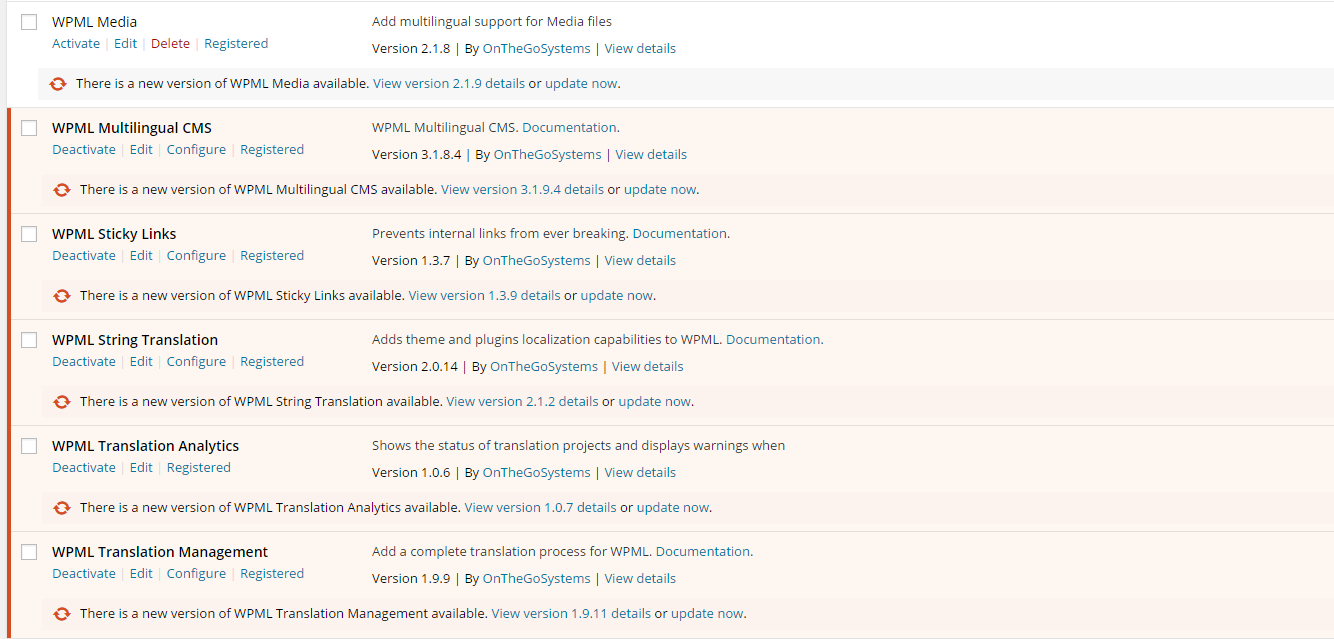View details of WPML Translation Management 1.9.9
This screenshot has height=639, width=1334.
tap(640, 579)
